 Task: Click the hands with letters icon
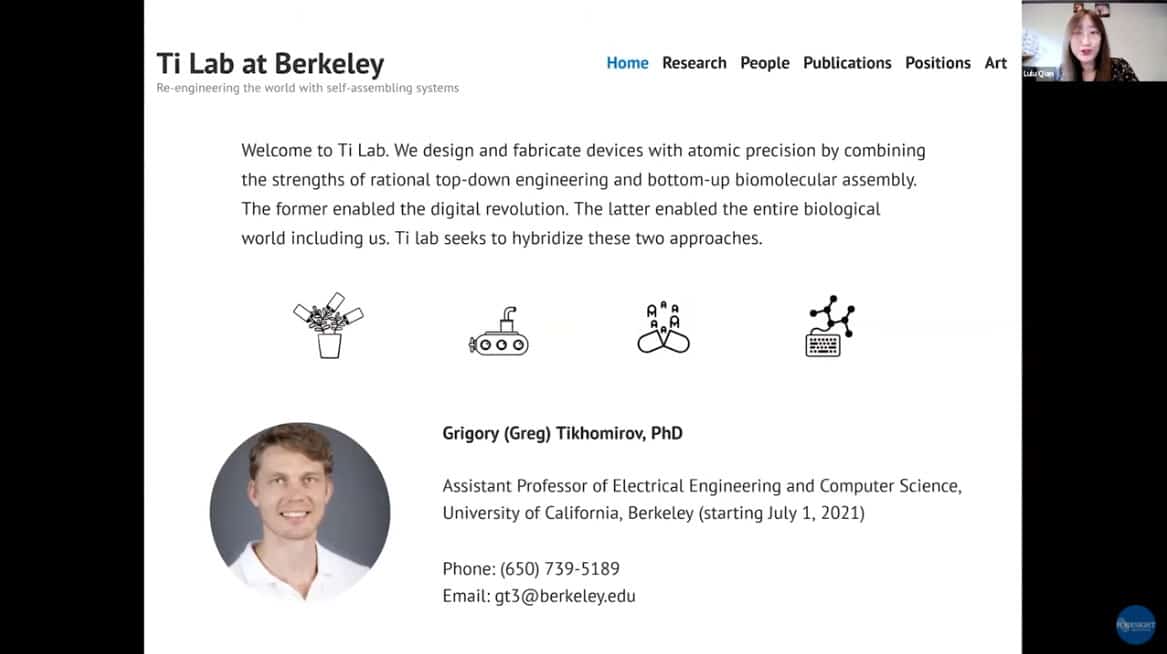click(663, 327)
